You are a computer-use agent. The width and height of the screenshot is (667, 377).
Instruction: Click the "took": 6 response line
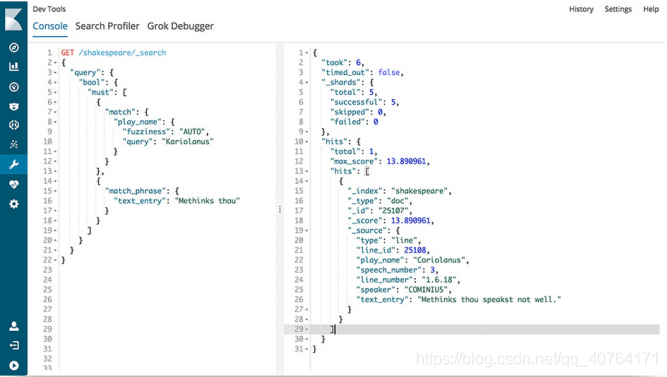(342, 63)
